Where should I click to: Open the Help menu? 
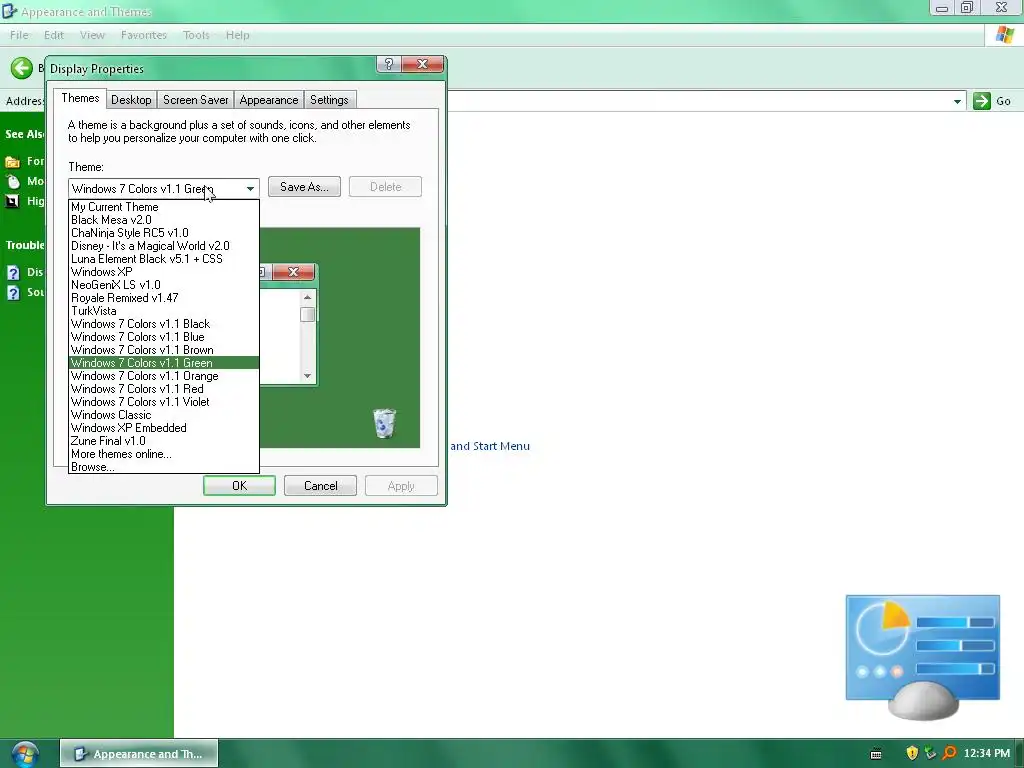click(238, 35)
